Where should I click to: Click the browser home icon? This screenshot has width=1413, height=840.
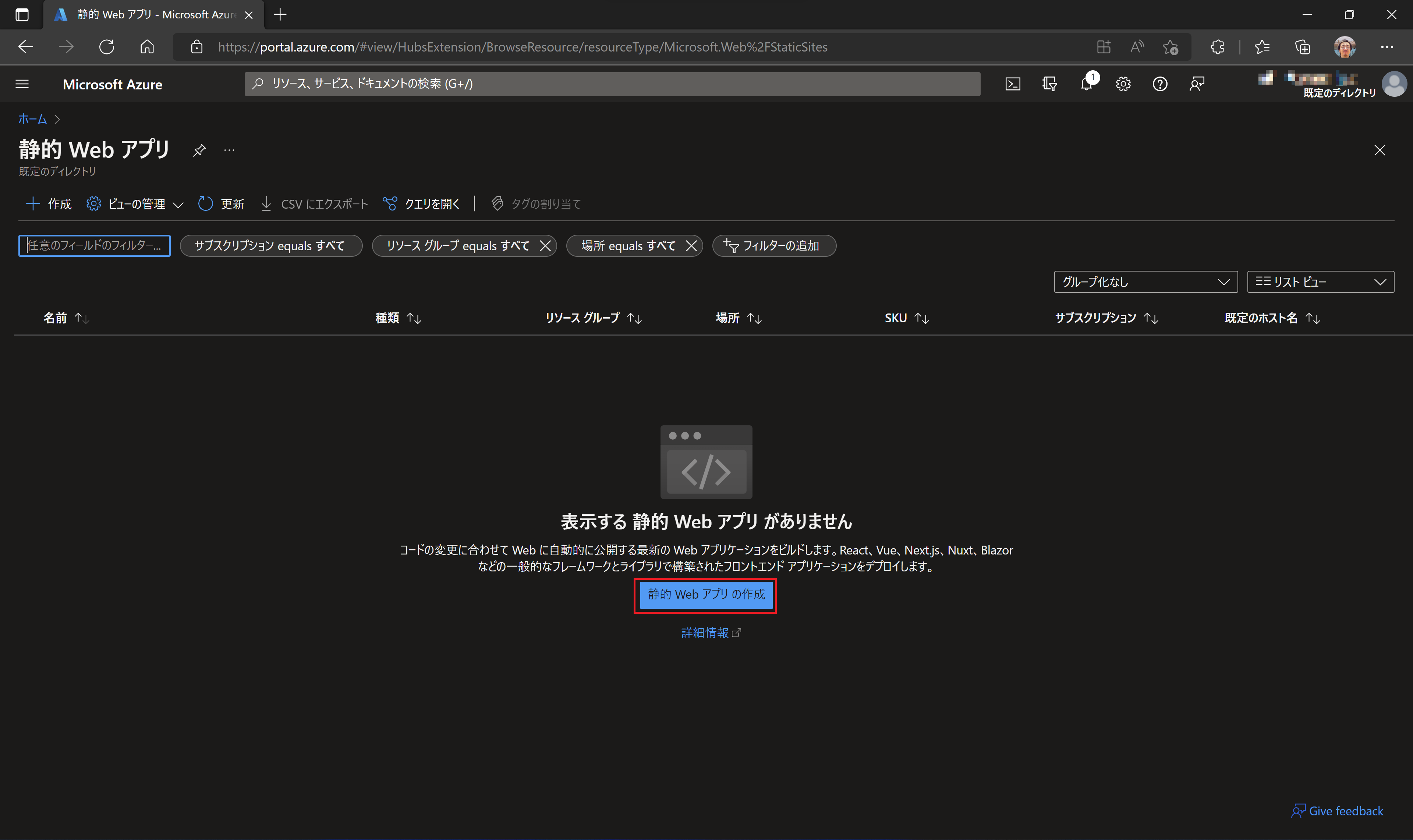147,47
